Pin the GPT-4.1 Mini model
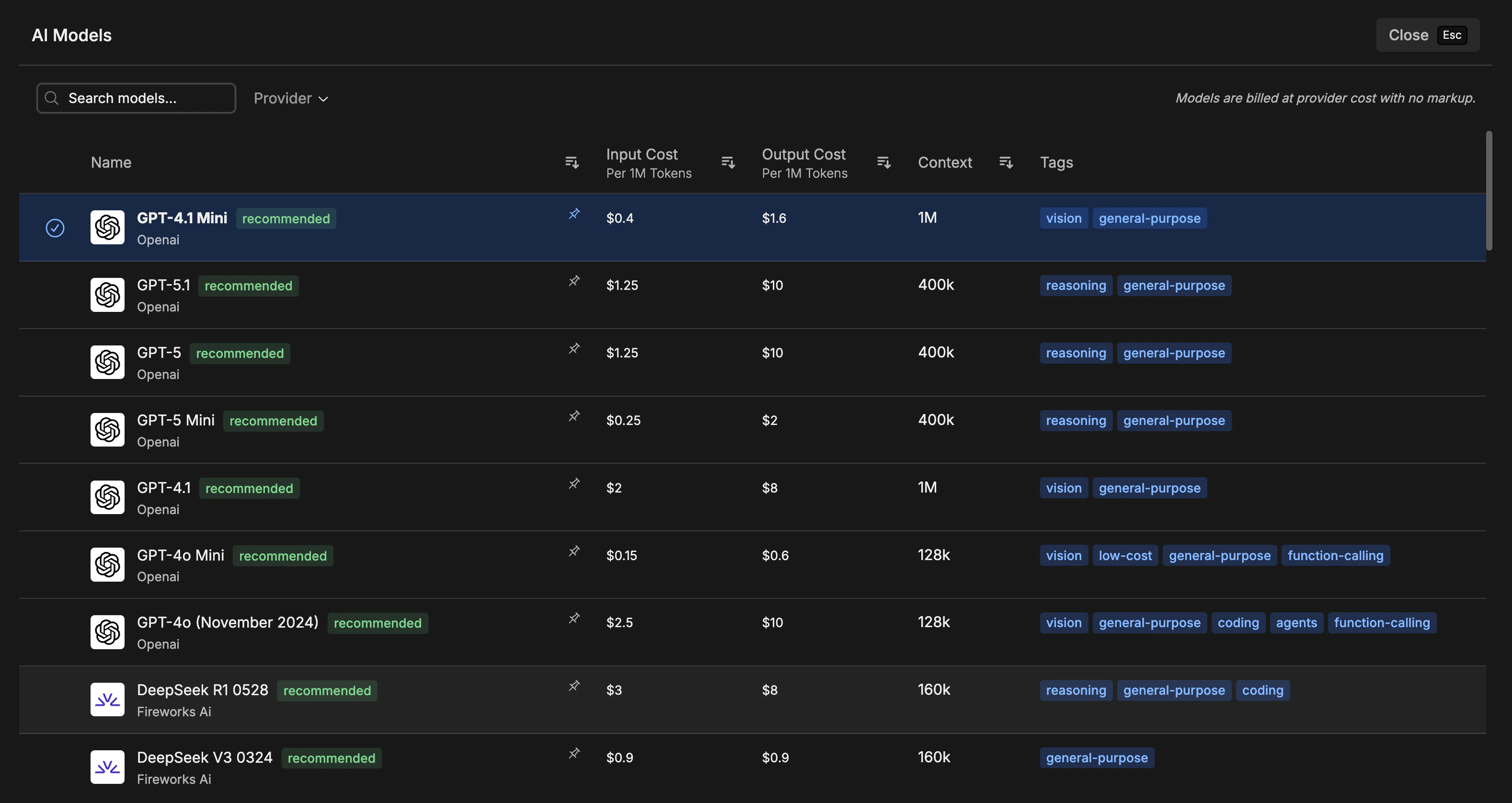 (x=573, y=214)
